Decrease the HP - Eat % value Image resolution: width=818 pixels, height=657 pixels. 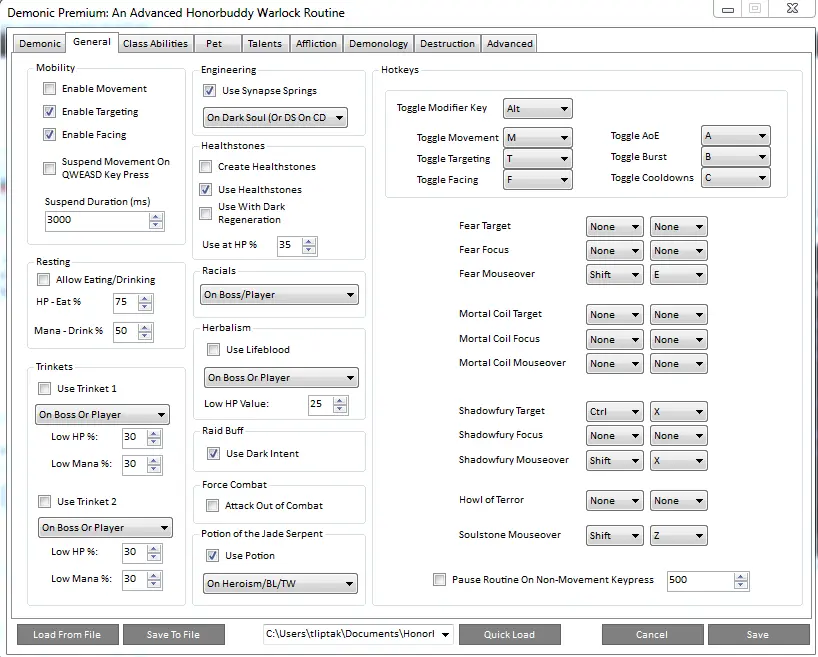145,307
